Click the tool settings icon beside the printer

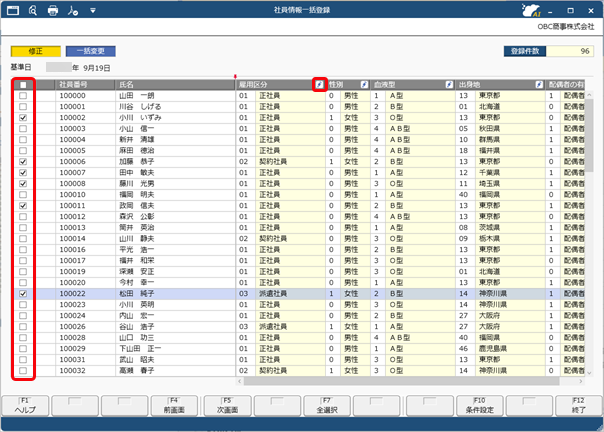click(73, 10)
